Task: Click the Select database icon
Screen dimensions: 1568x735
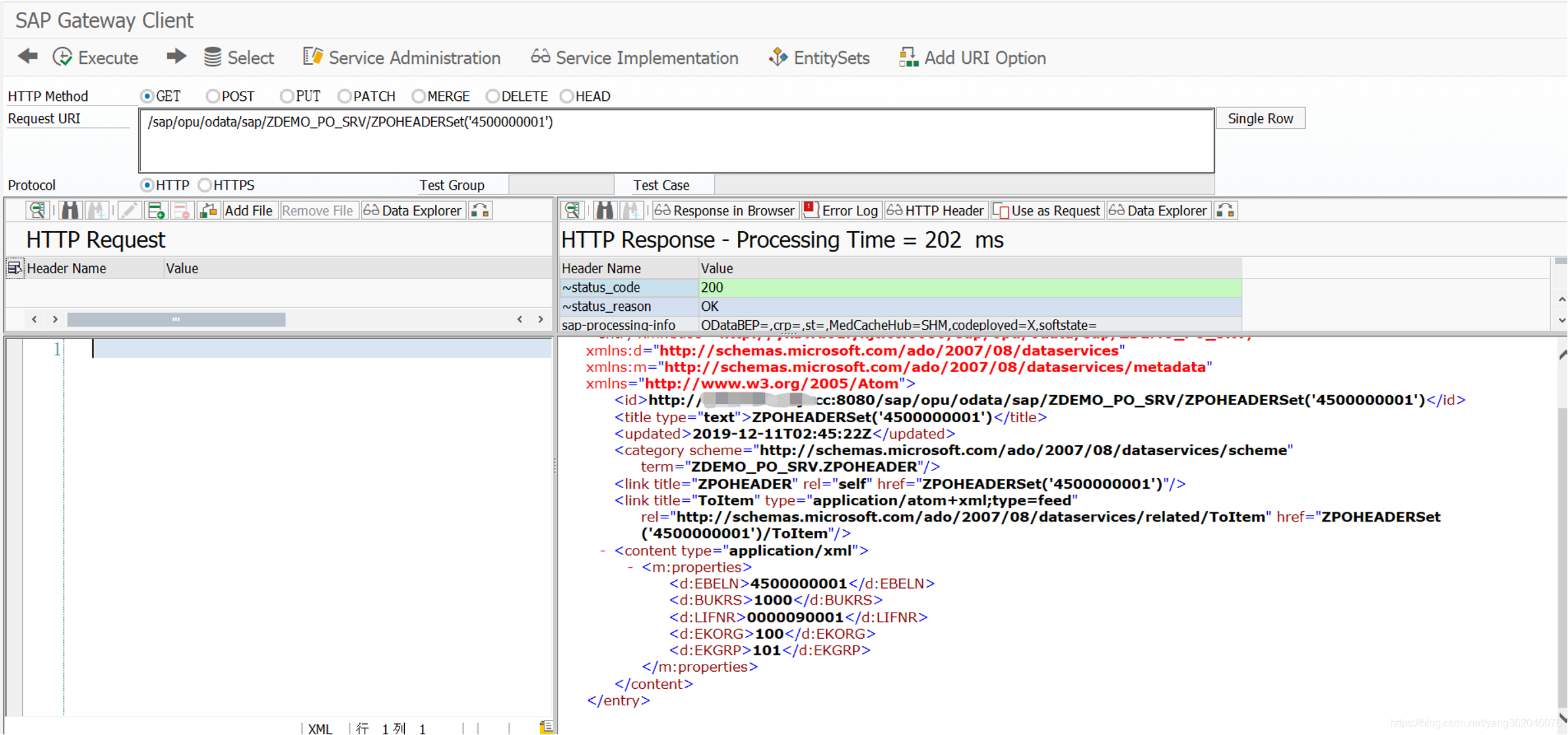Action: [212, 57]
